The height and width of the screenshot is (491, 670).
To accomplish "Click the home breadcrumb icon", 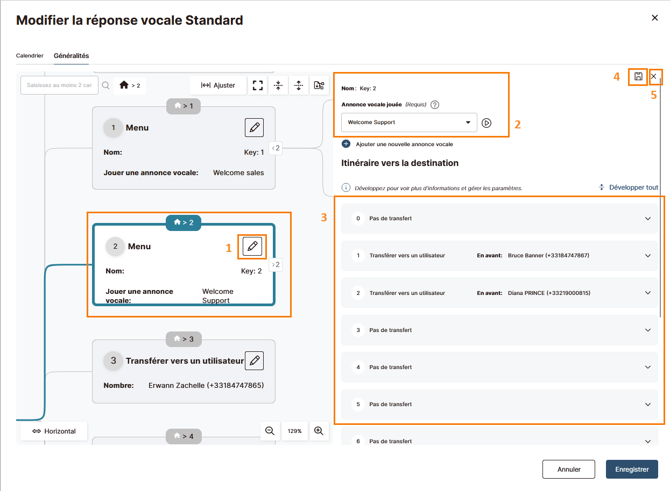I will [124, 85].
